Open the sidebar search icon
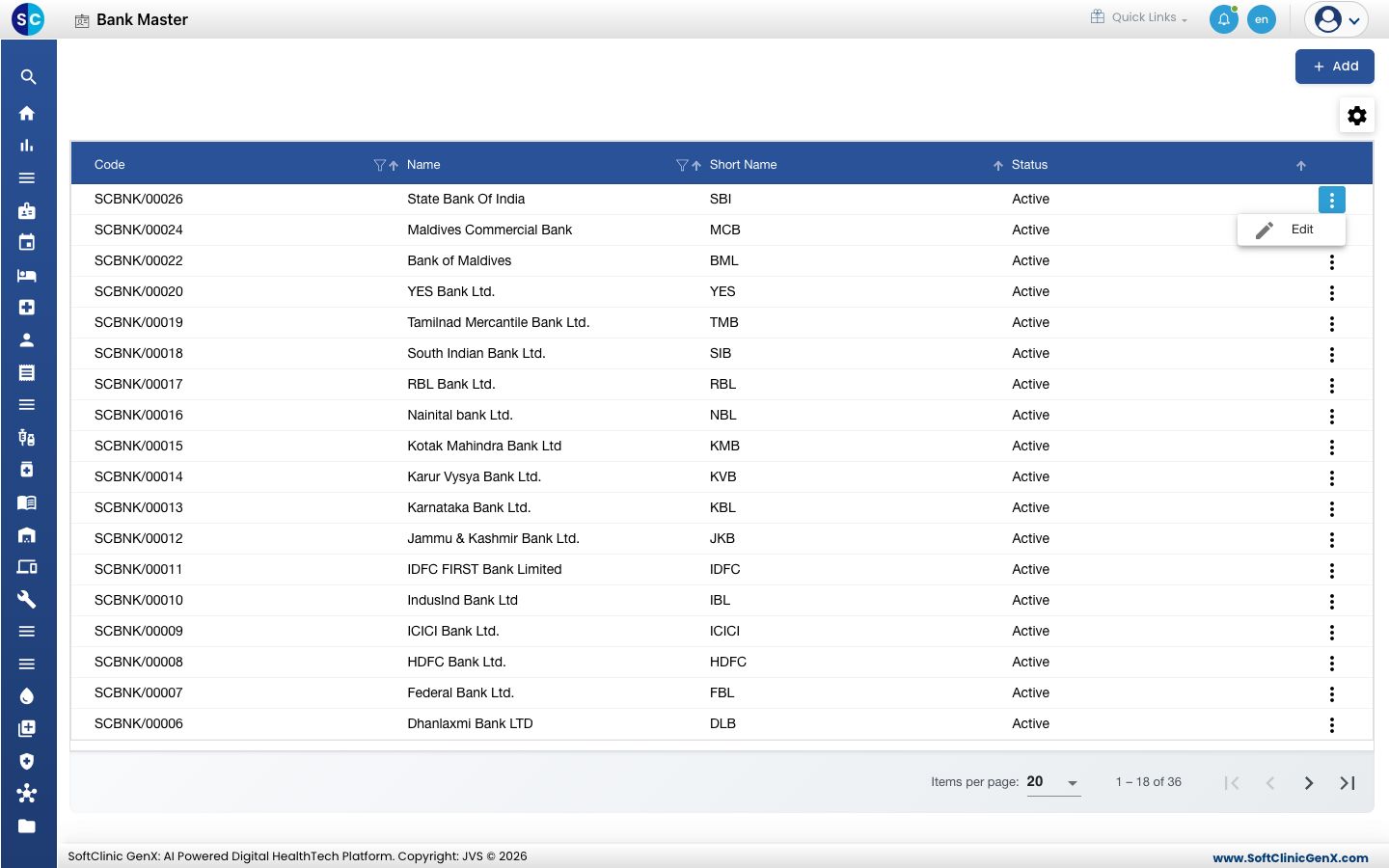 (28, 77)
